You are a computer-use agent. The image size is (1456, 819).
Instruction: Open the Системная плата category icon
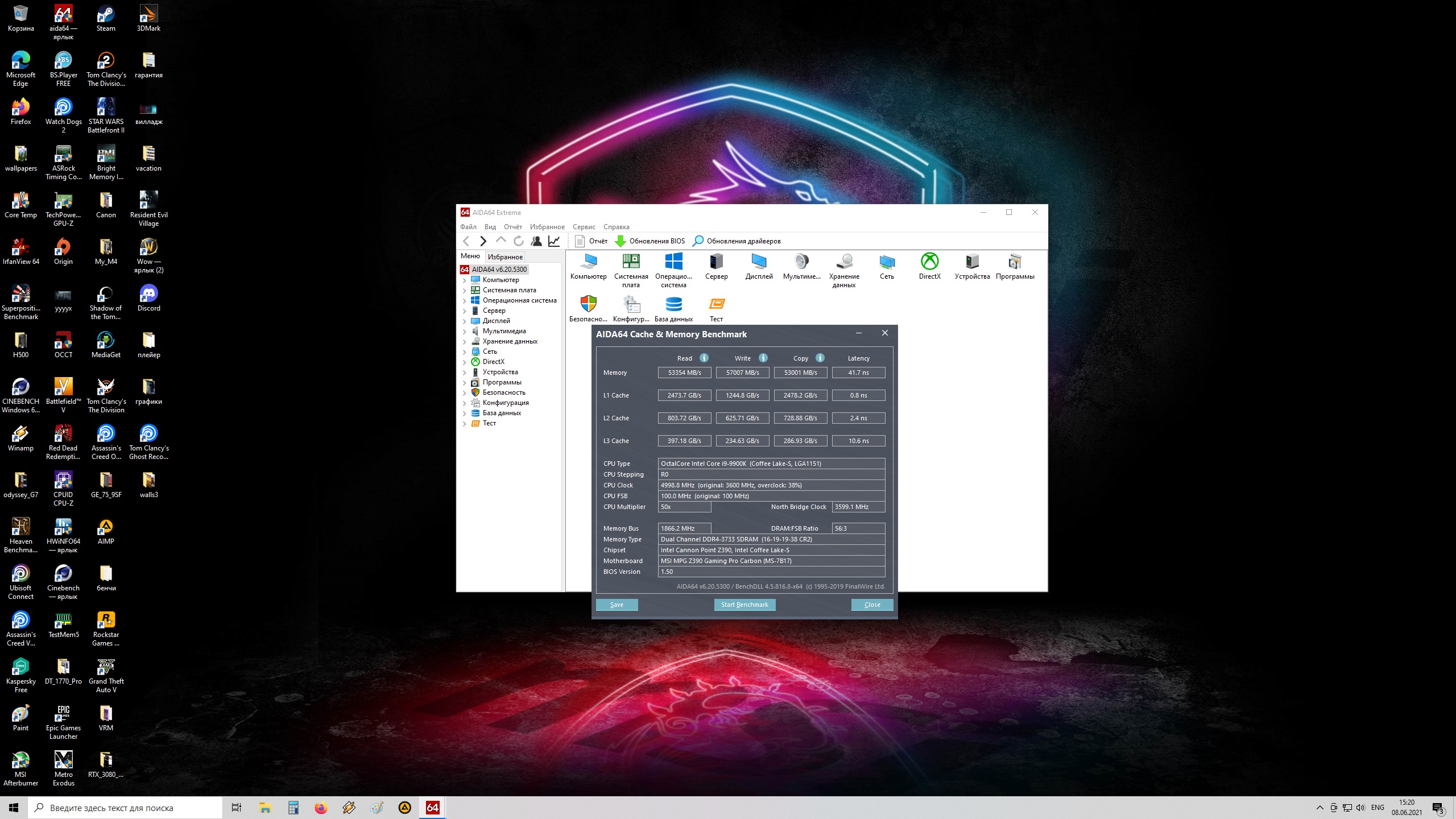click(631, 262)
